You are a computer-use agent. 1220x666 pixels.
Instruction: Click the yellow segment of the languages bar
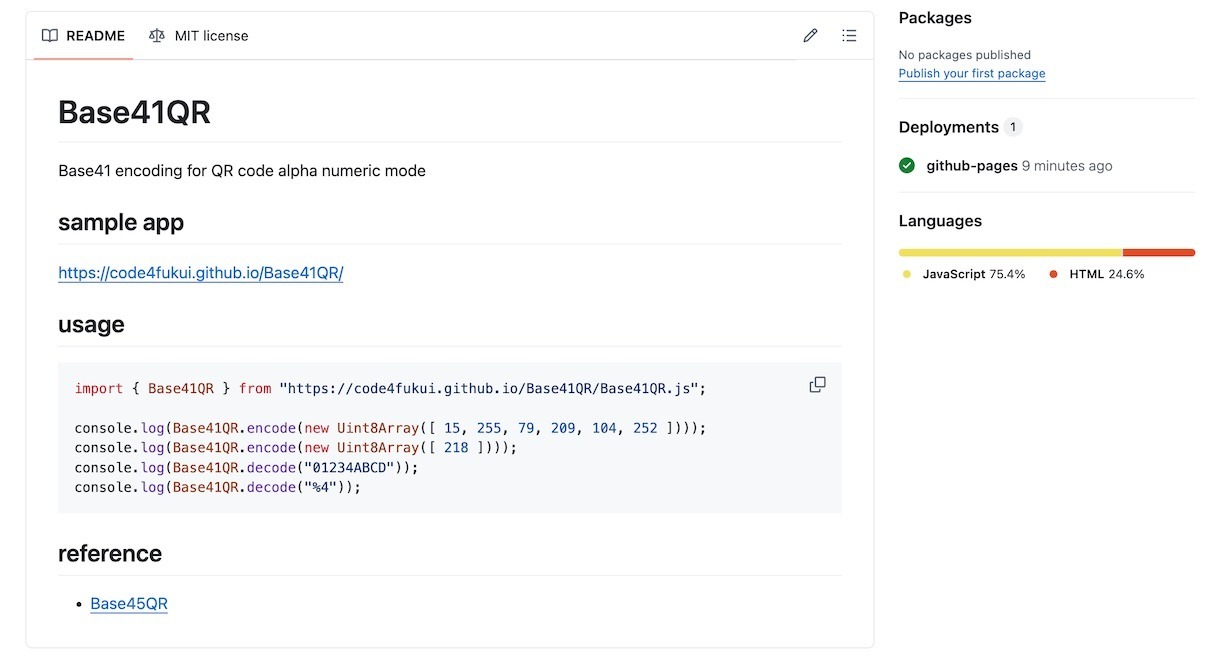point(1010,253)
